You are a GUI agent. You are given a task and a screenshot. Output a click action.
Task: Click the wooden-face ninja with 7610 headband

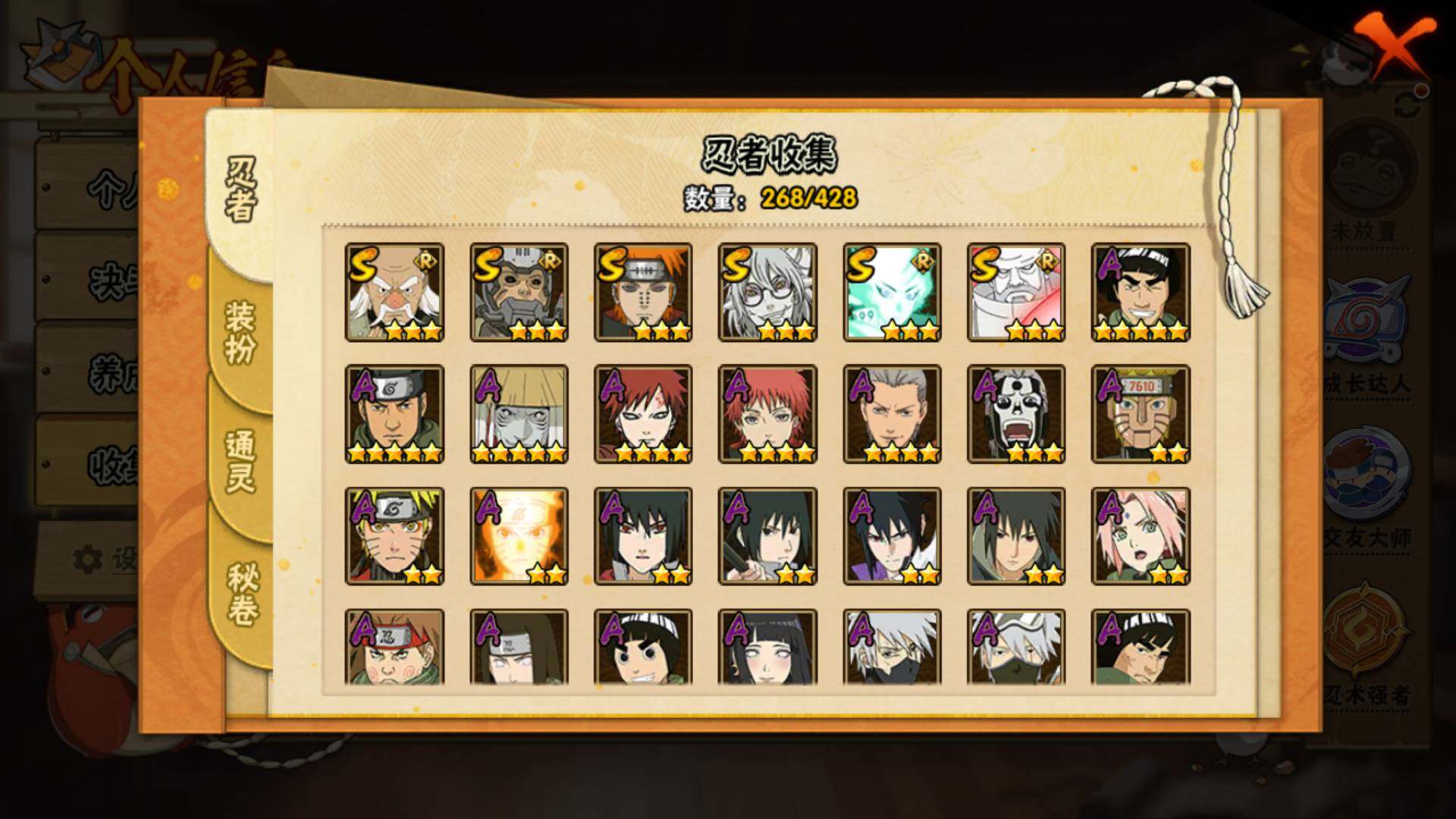pyautogui.click(x=1141, y=414)
